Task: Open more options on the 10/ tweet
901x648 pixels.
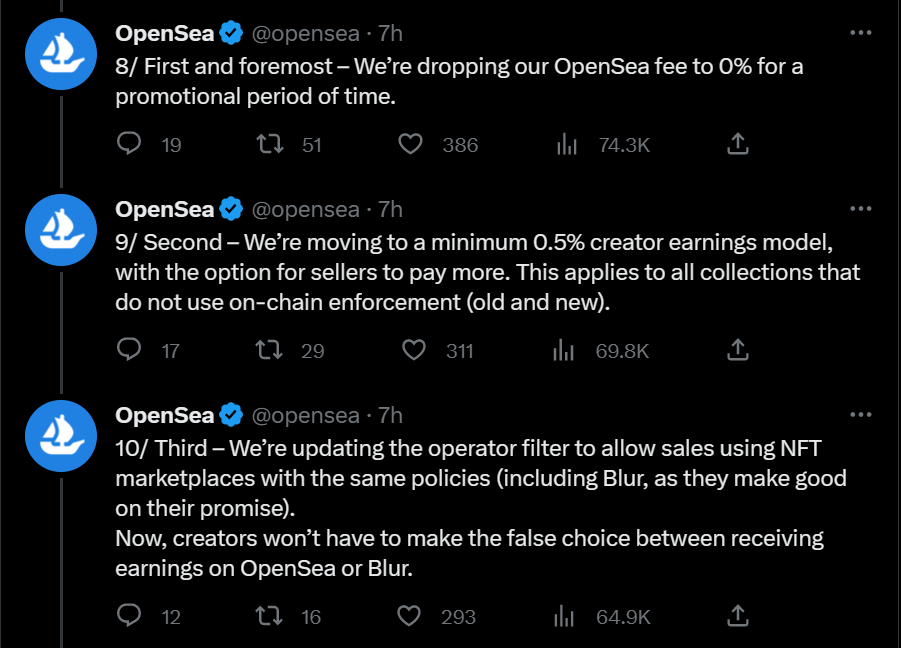Action: click(x=860, y=414)
